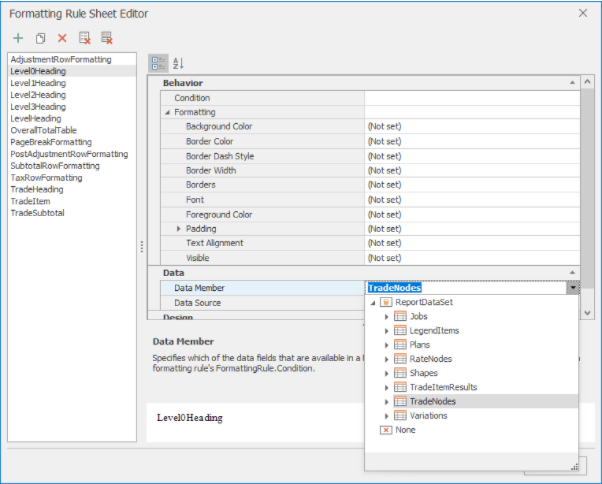Choose TradeItemResults in data member tree
The image size is (602, 484).
(x=443, y=387)
